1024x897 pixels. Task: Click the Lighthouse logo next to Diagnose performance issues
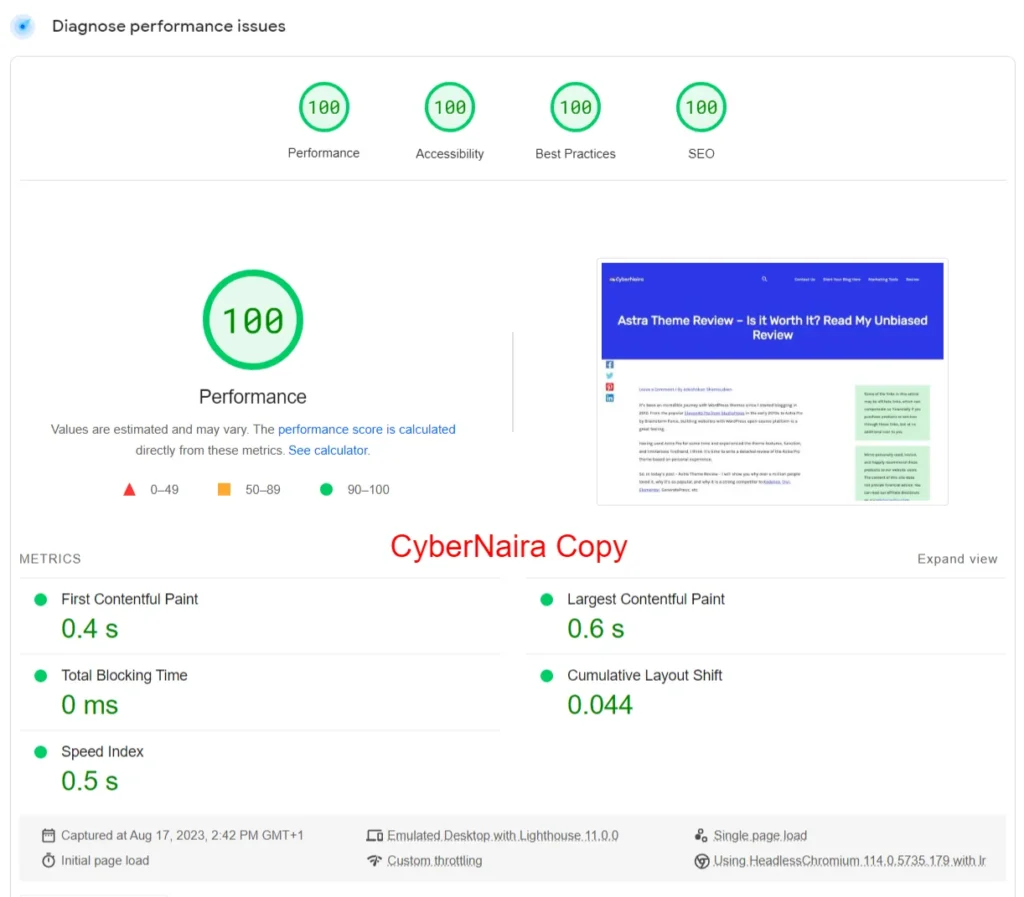pyautogui.click(x=22, y=26)
